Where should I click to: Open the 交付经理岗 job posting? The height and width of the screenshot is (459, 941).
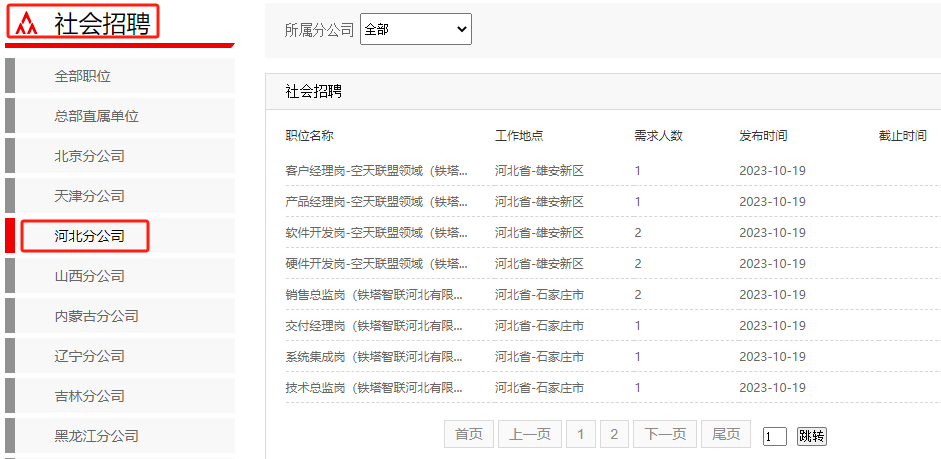point(374,326)
